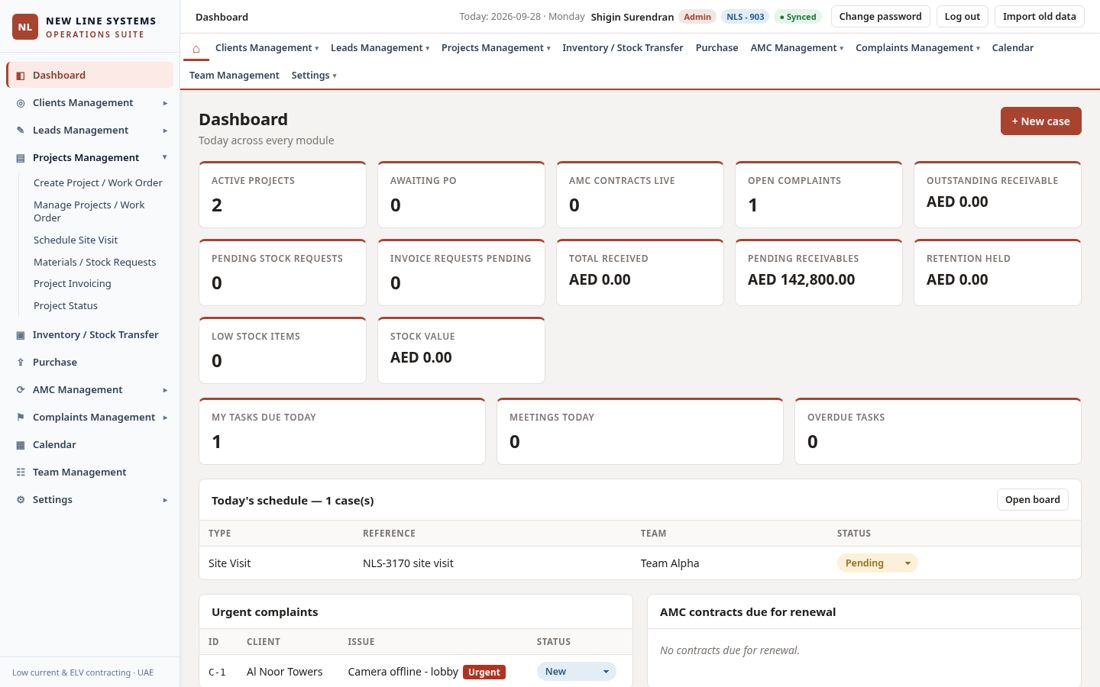This screenshot has width=1100, height=687.
Task: Click the Clients Management sidebar icon
Action: pyautogui.click(x=20, y=102)
